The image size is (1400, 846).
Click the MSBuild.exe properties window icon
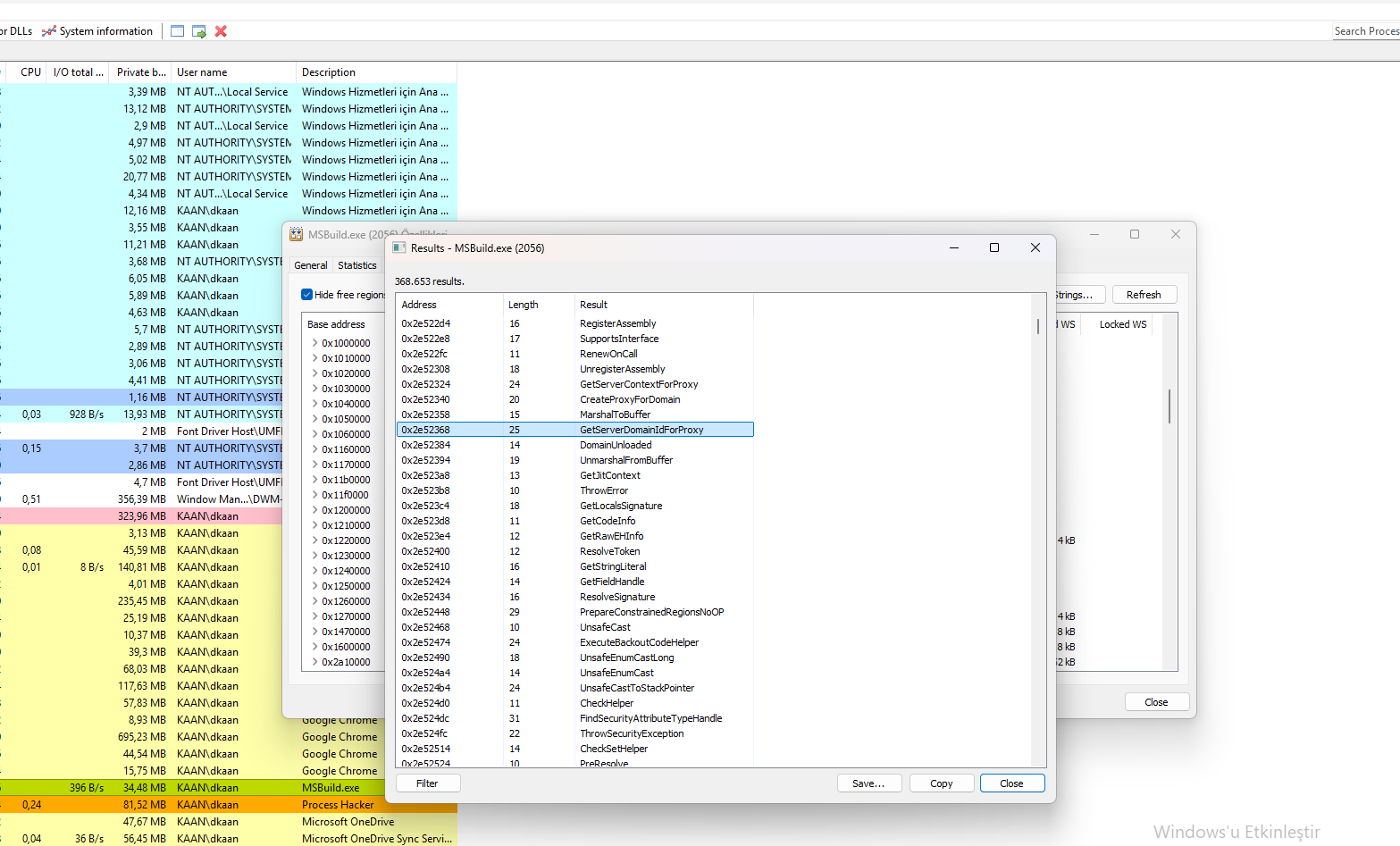coord(296,234)
